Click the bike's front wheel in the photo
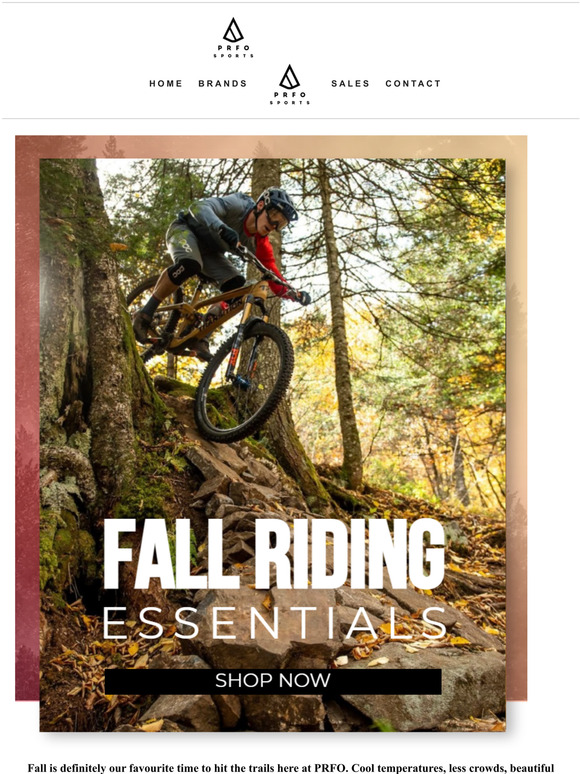This screenshot has width=580, height=774. (x=244, y=381)
